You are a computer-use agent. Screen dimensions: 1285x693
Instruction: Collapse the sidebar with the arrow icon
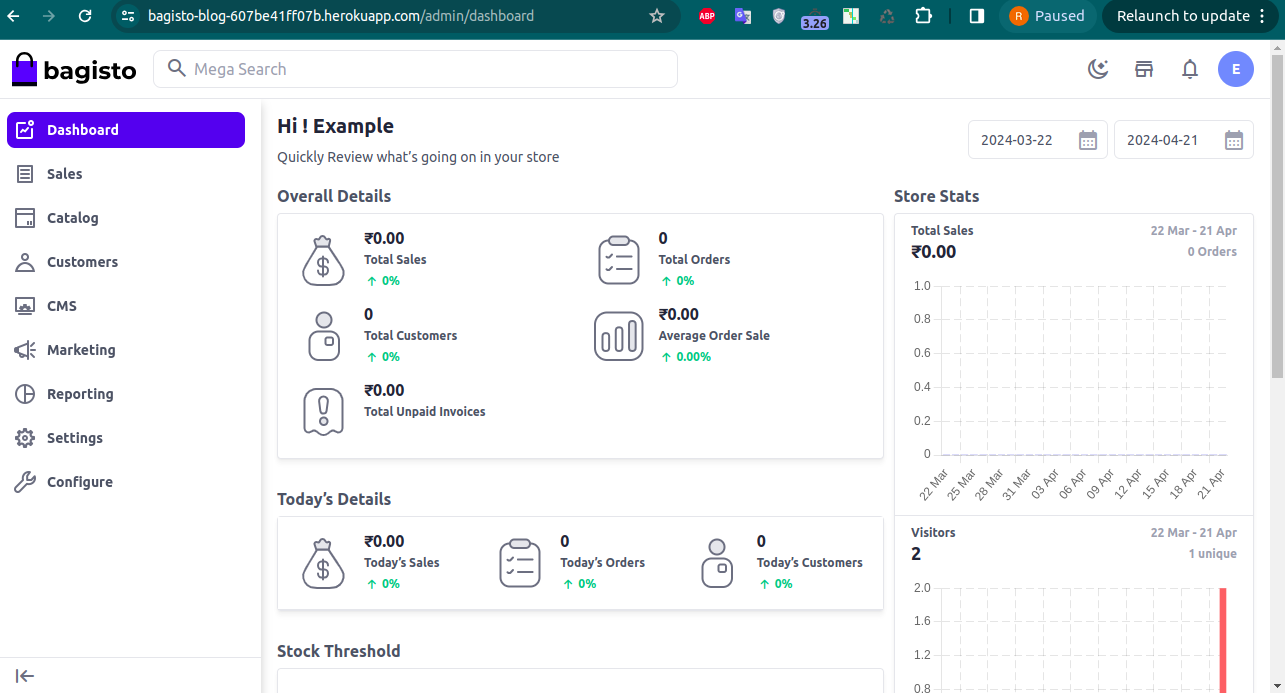[26, 676]
